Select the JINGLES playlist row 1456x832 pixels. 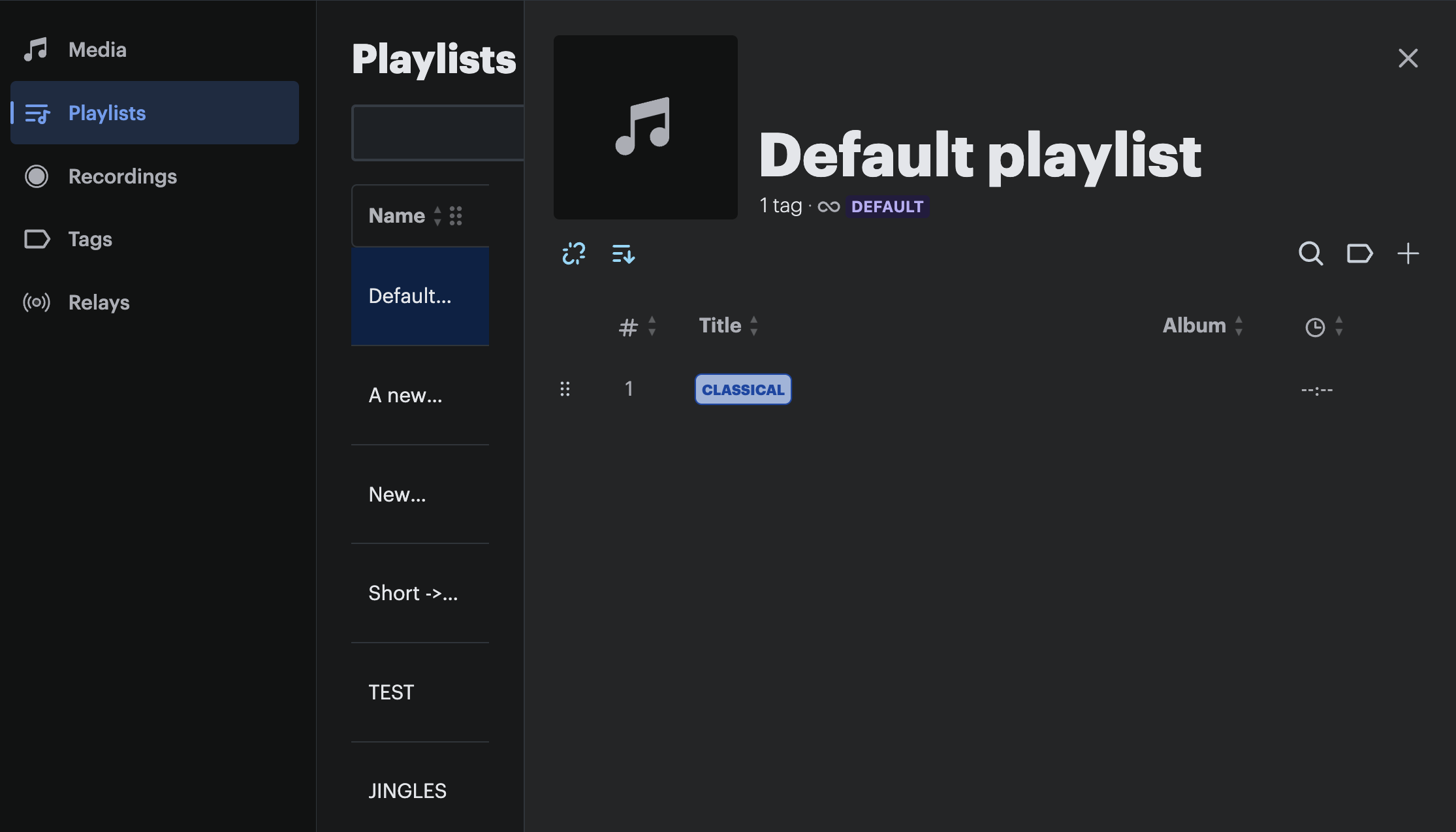click(407, 791)
